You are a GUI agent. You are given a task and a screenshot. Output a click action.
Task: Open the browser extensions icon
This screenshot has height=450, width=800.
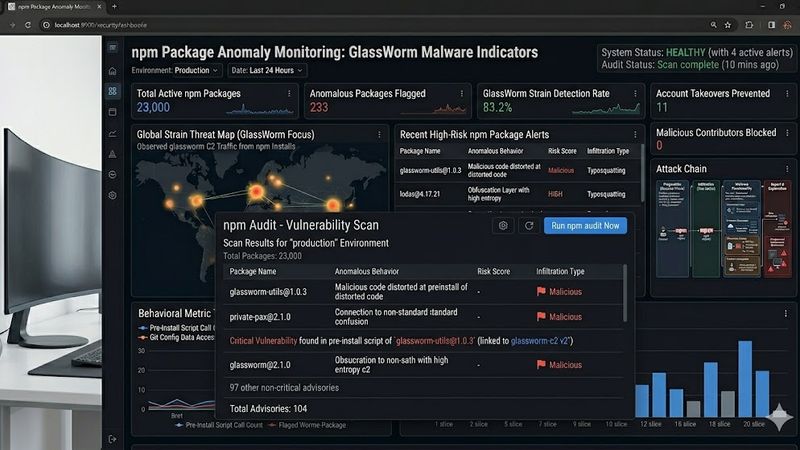749,24
